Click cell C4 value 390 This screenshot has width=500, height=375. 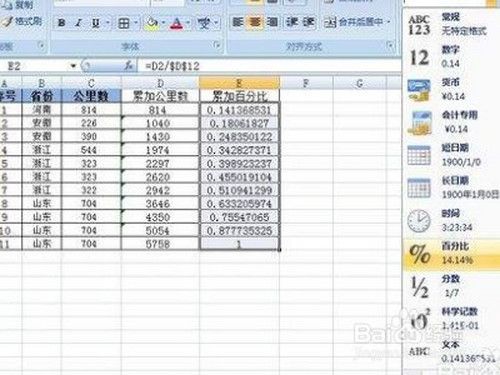click(92, 137)
